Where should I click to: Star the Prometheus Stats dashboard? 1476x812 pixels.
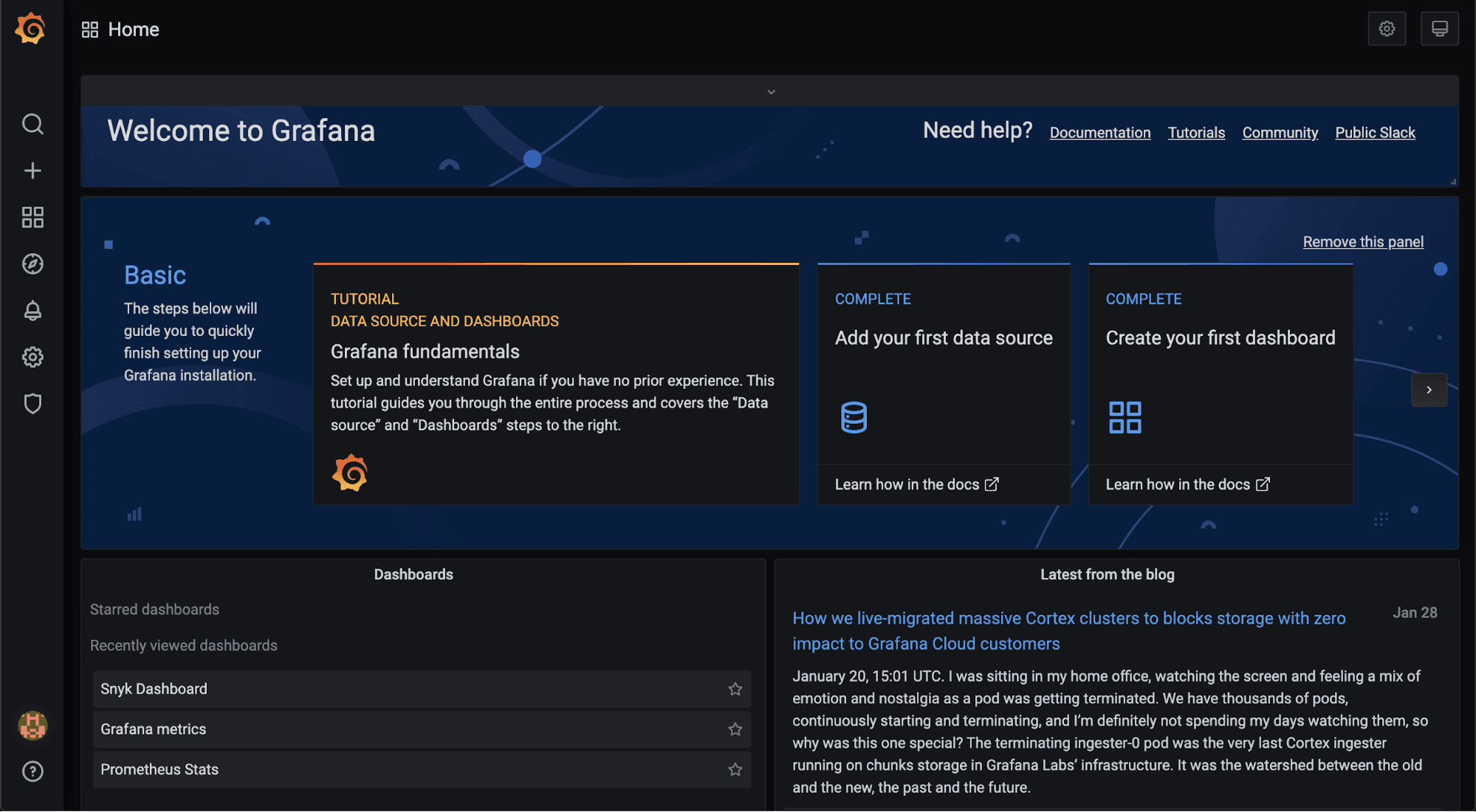tap(735, 769)
